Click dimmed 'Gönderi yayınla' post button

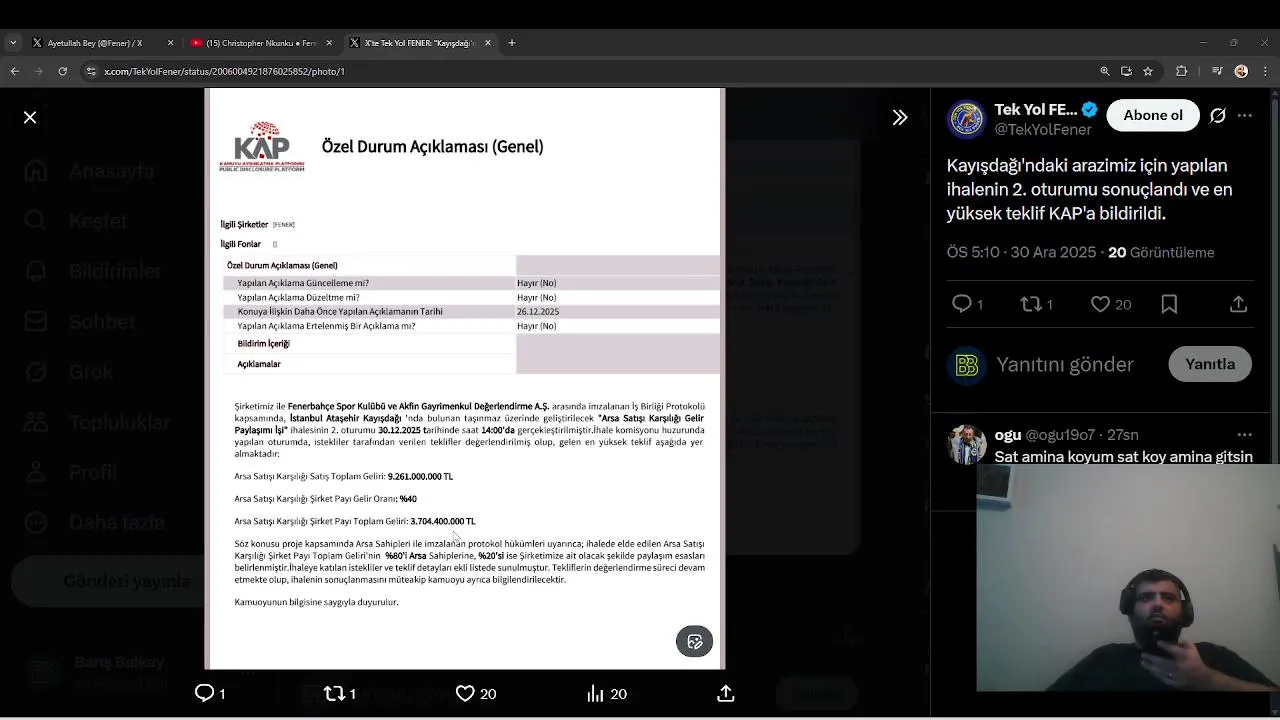(x=110, y=581)
